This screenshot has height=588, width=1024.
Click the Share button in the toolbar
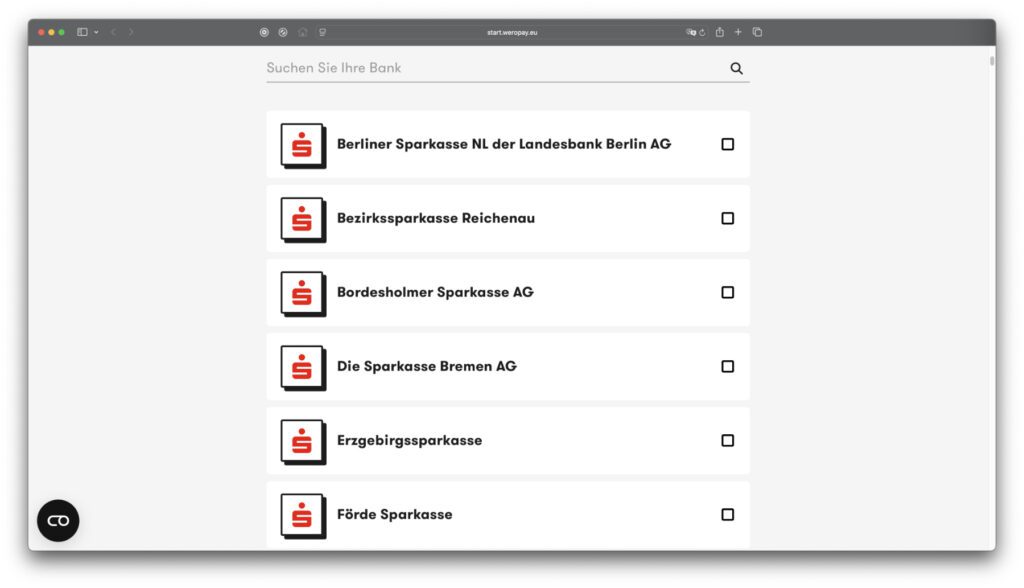click(720, 31)
